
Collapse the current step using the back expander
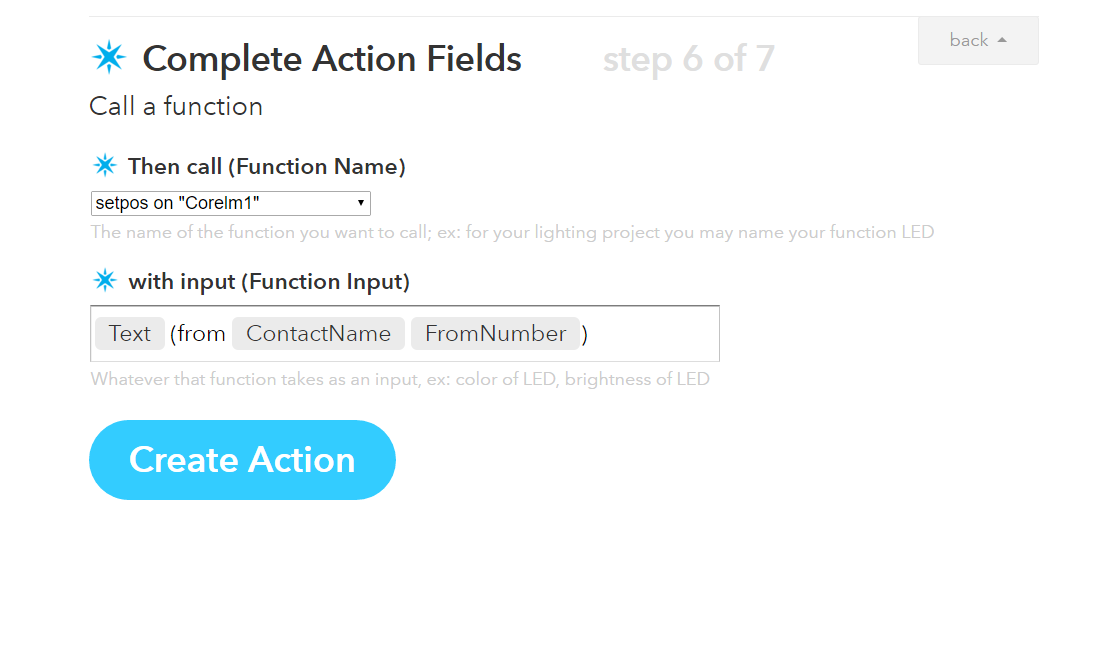tap(976, 40)
